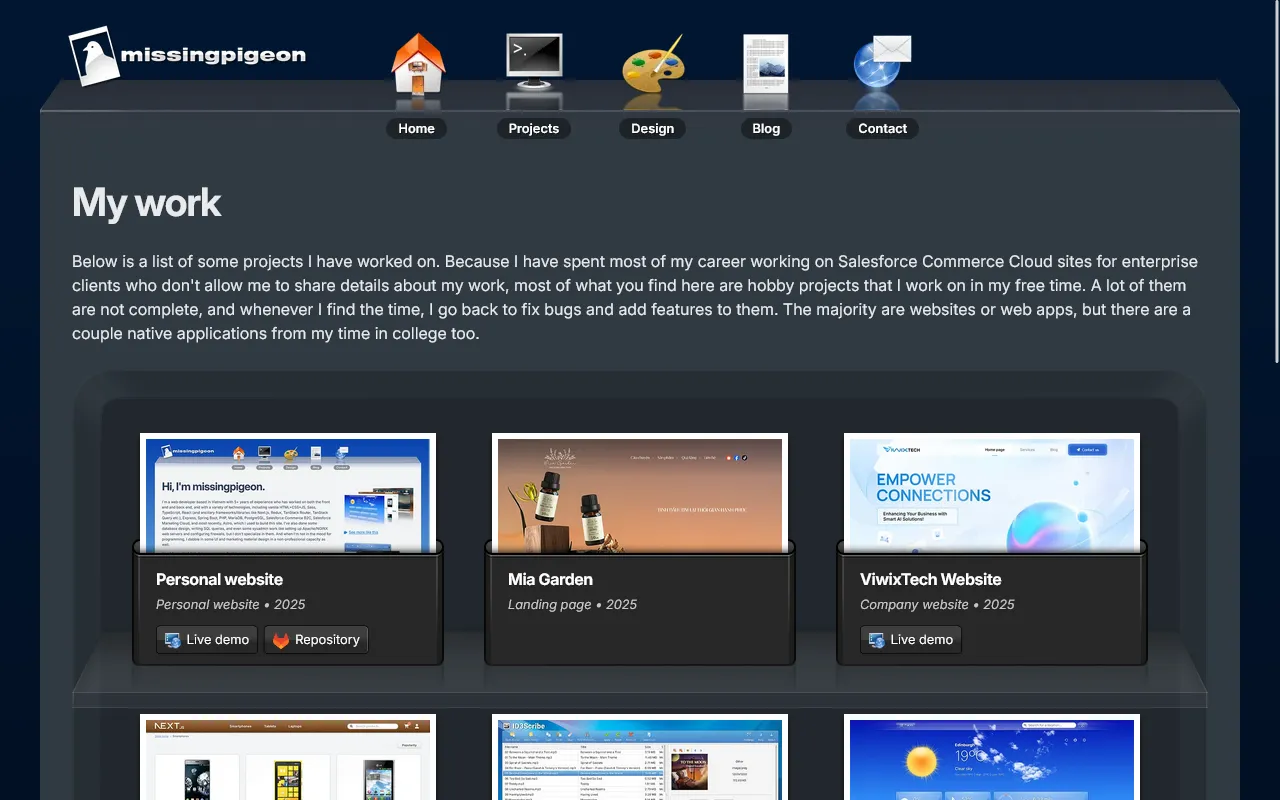Viewport: 1280px width, 800px height.
Task: Select the house icon for Home navigation
Action: tap(417, 62)
